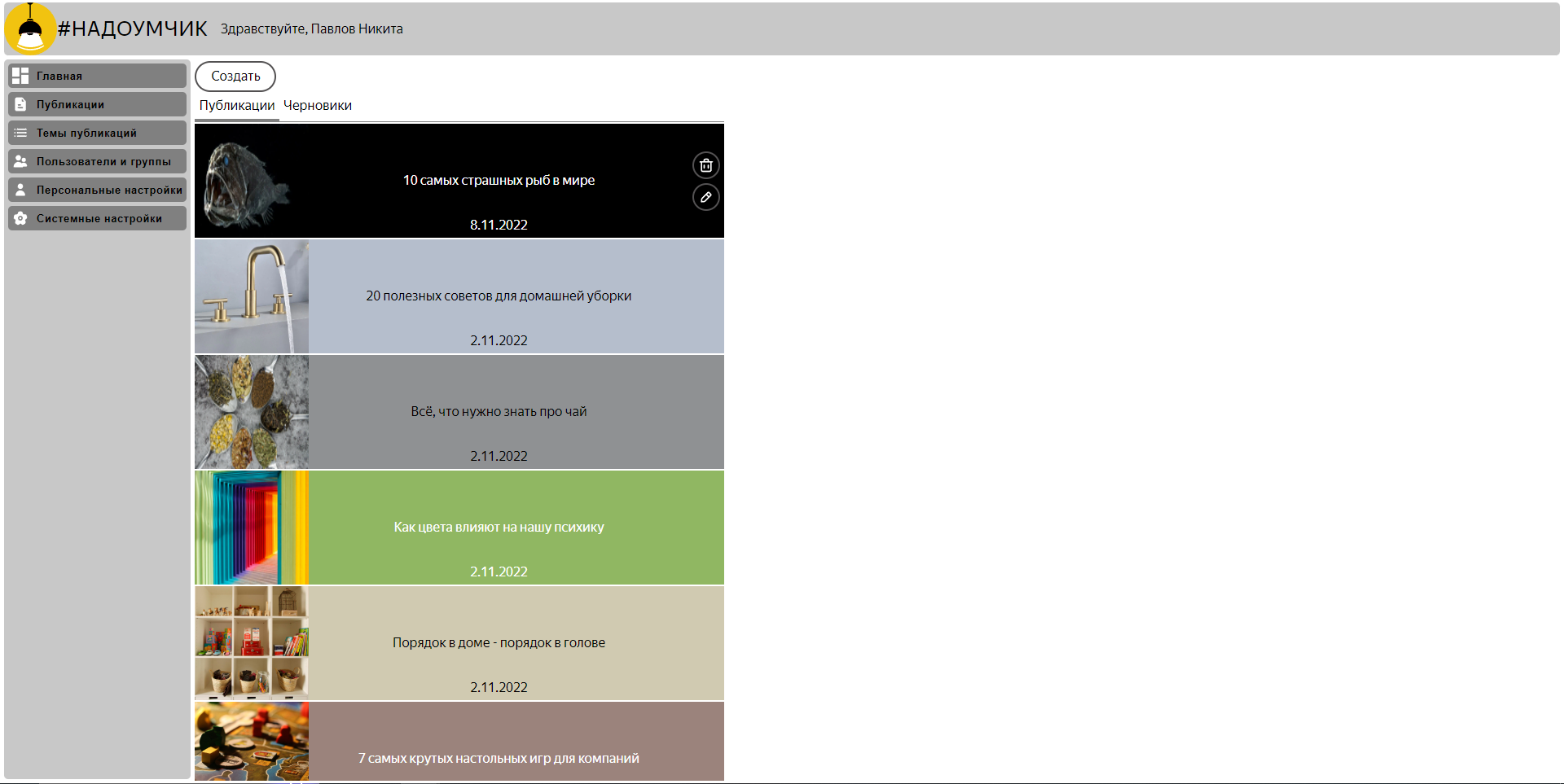
Task: Open the colorful corridor thumbnail
Action: (252, 528)
